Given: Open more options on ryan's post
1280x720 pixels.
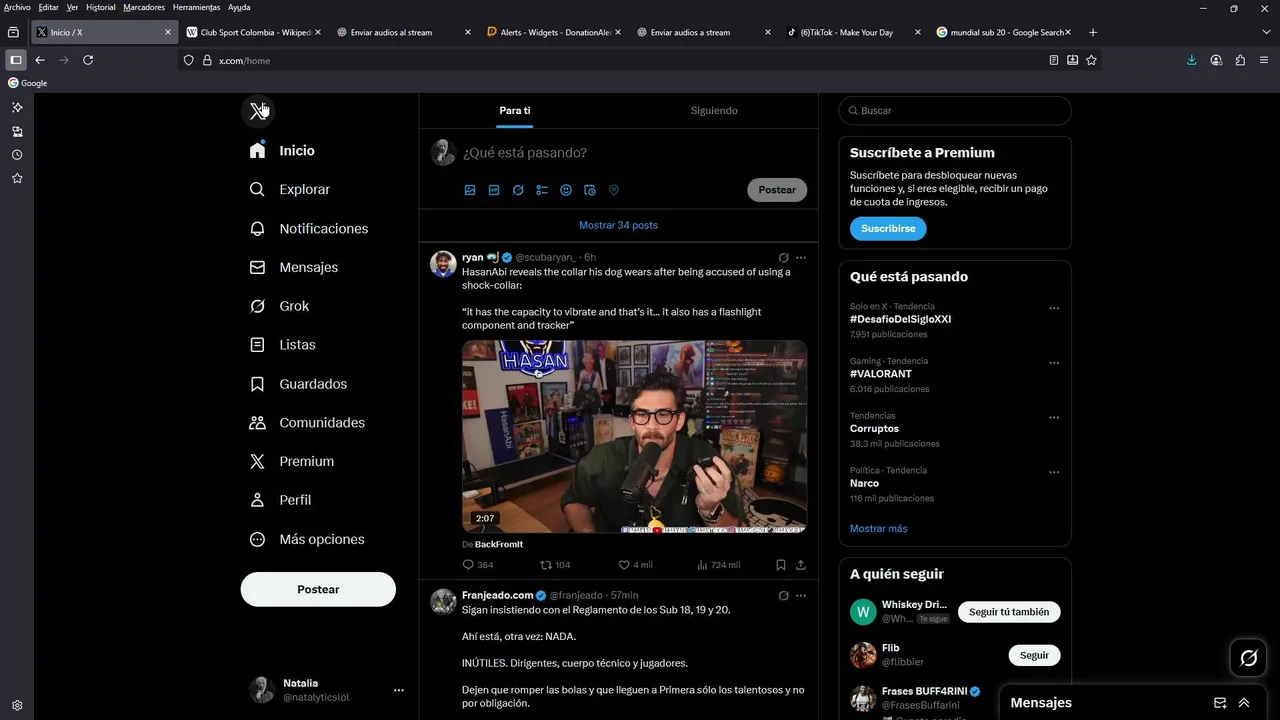Looking at the screenshot, I should [801, 257].
